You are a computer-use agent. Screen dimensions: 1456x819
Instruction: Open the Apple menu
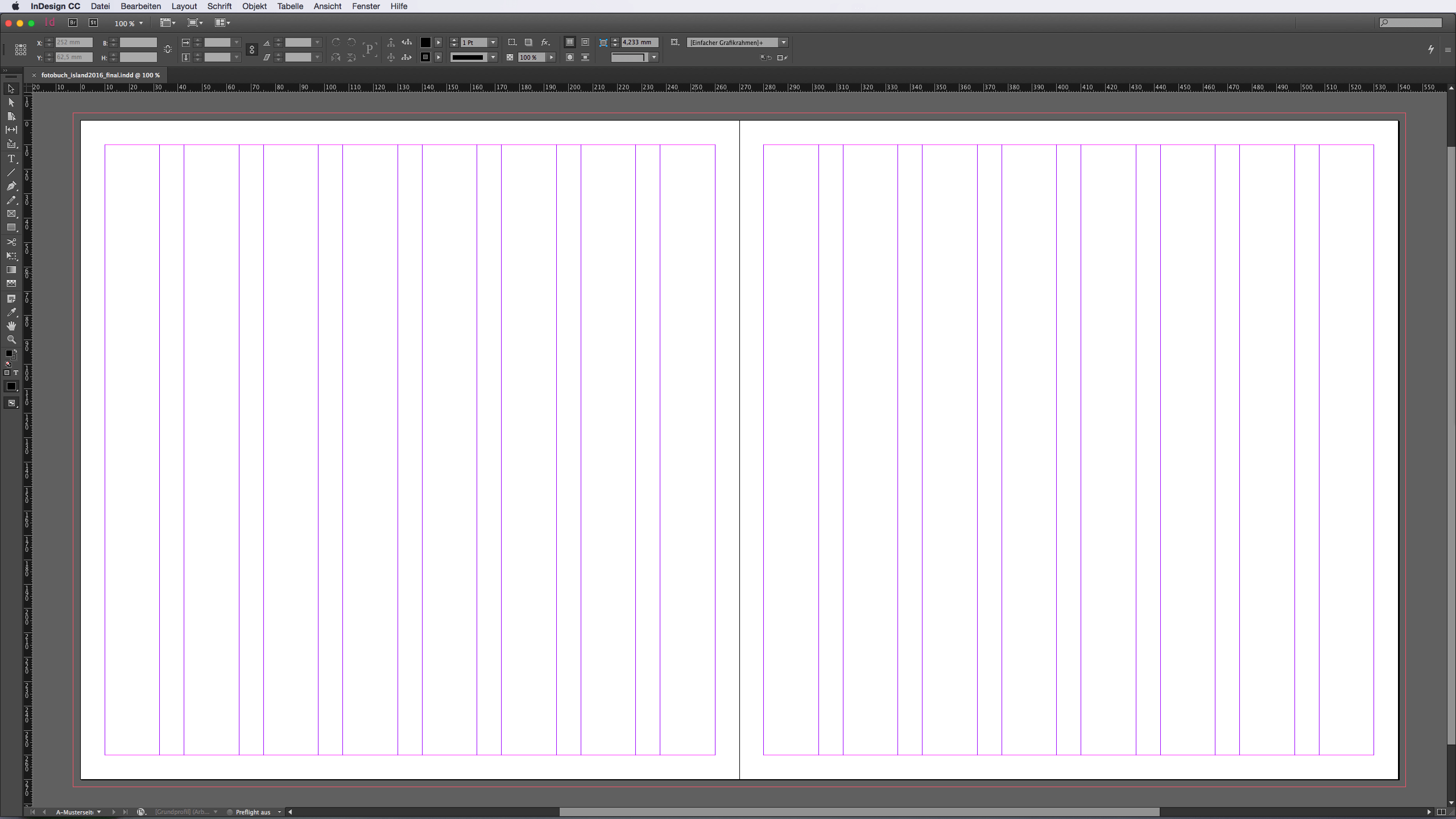tap(15, 6)
